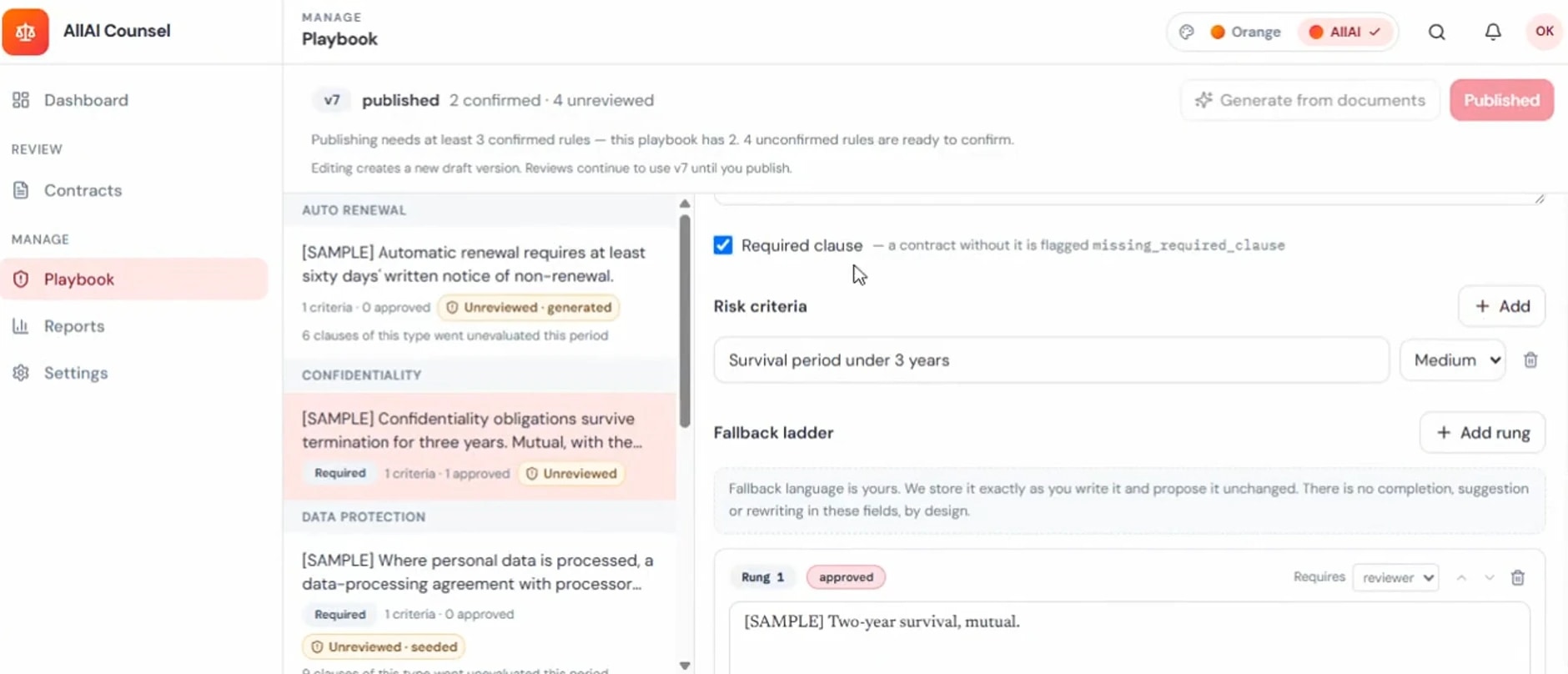Open the Medium severity dropdown
This screenshot has height=674, width=1568.
click(x=1453, y=360)
